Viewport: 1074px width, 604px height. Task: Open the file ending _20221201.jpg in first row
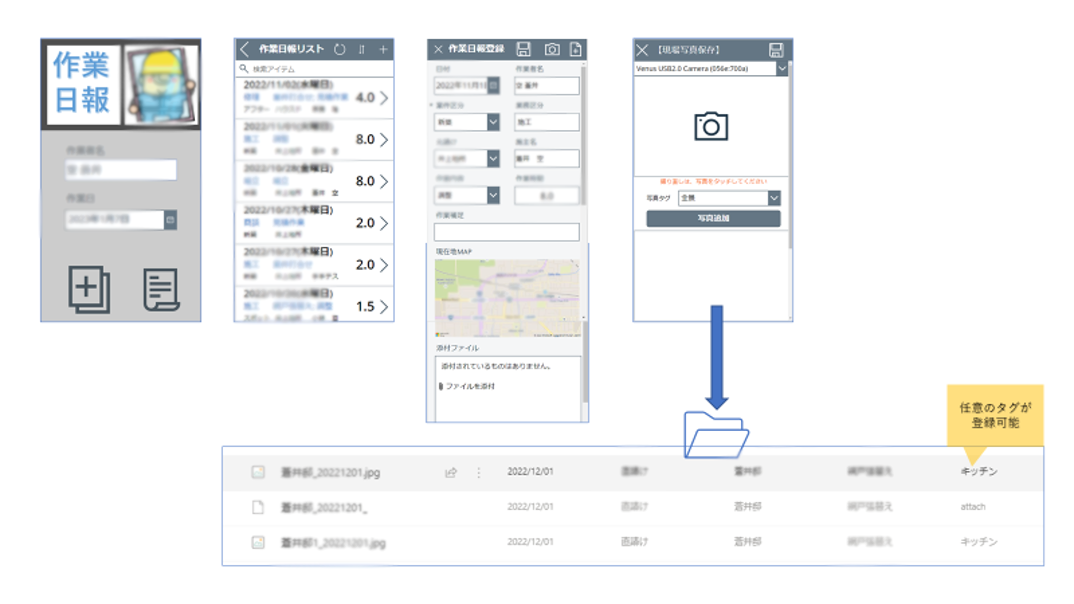tap(330, 473)
